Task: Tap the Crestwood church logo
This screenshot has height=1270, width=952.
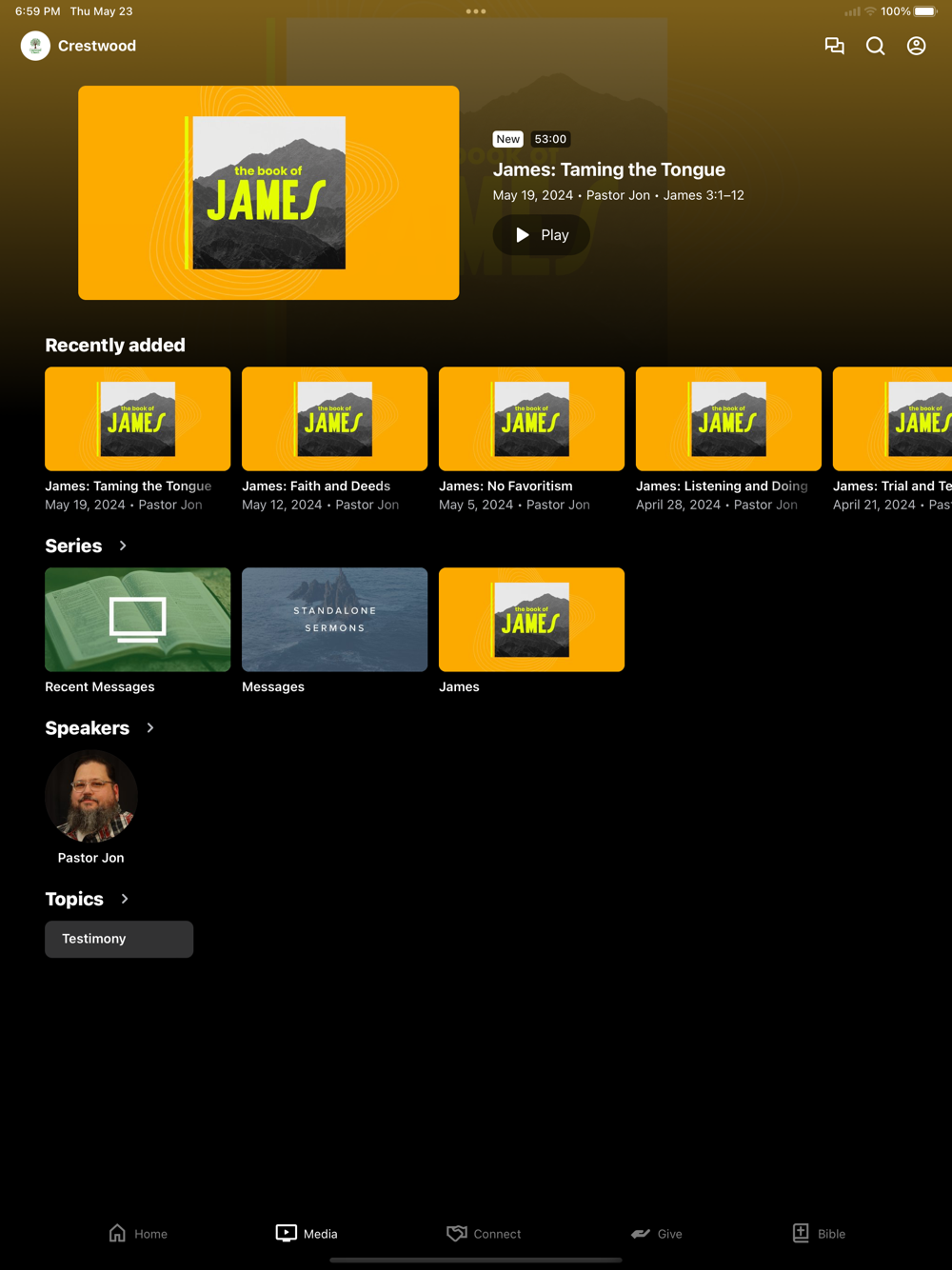Action: pyautogui.click(x=35, y=46)
